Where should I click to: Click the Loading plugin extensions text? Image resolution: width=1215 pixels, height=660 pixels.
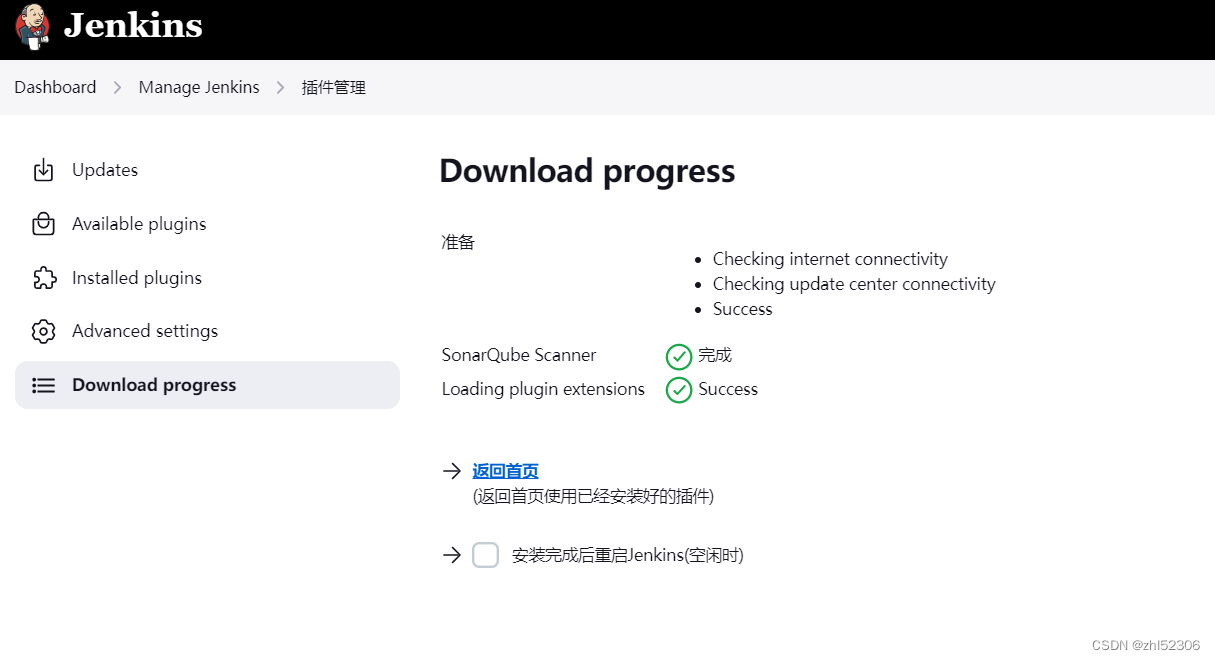543,389
